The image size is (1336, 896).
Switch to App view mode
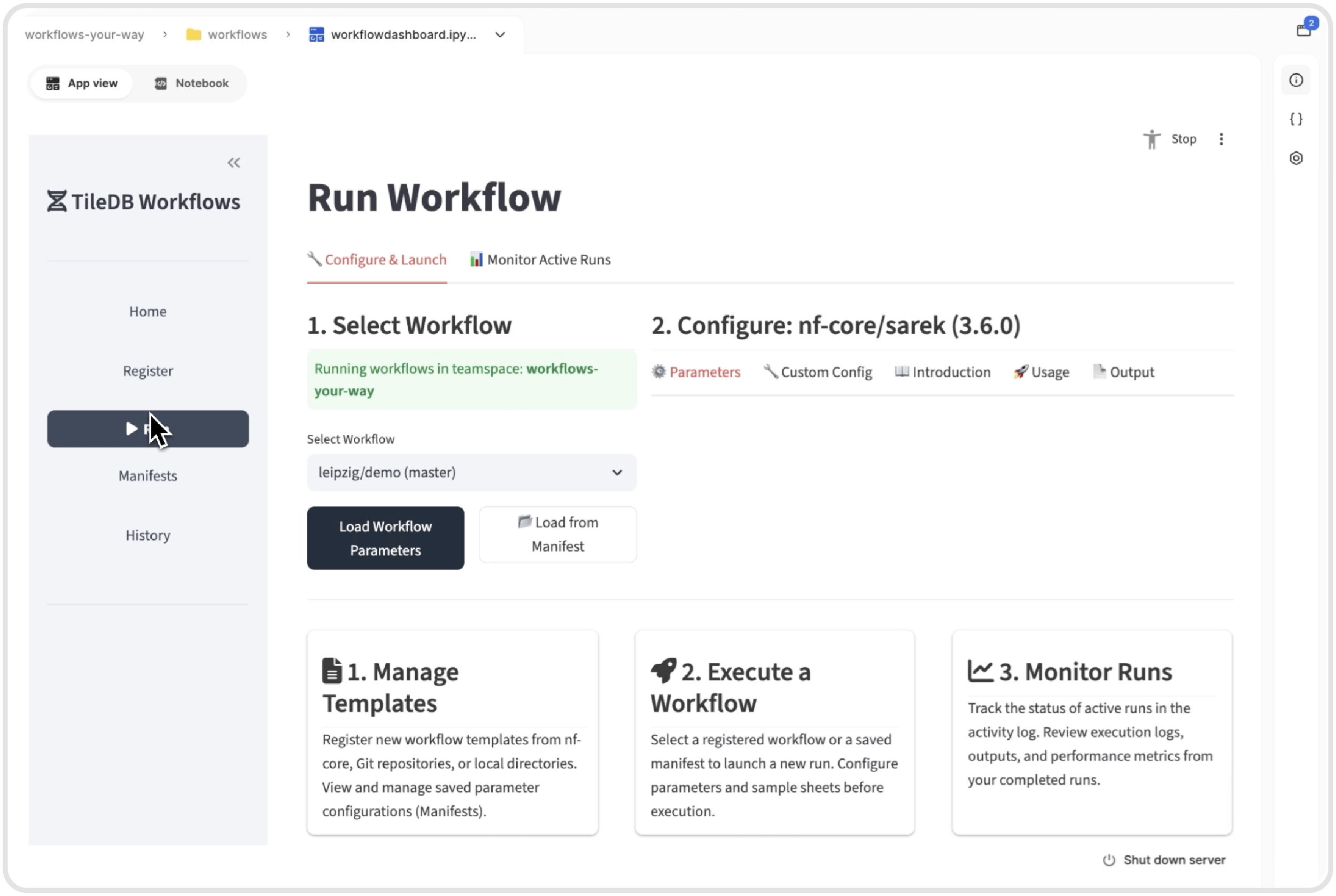pos(82,83)
